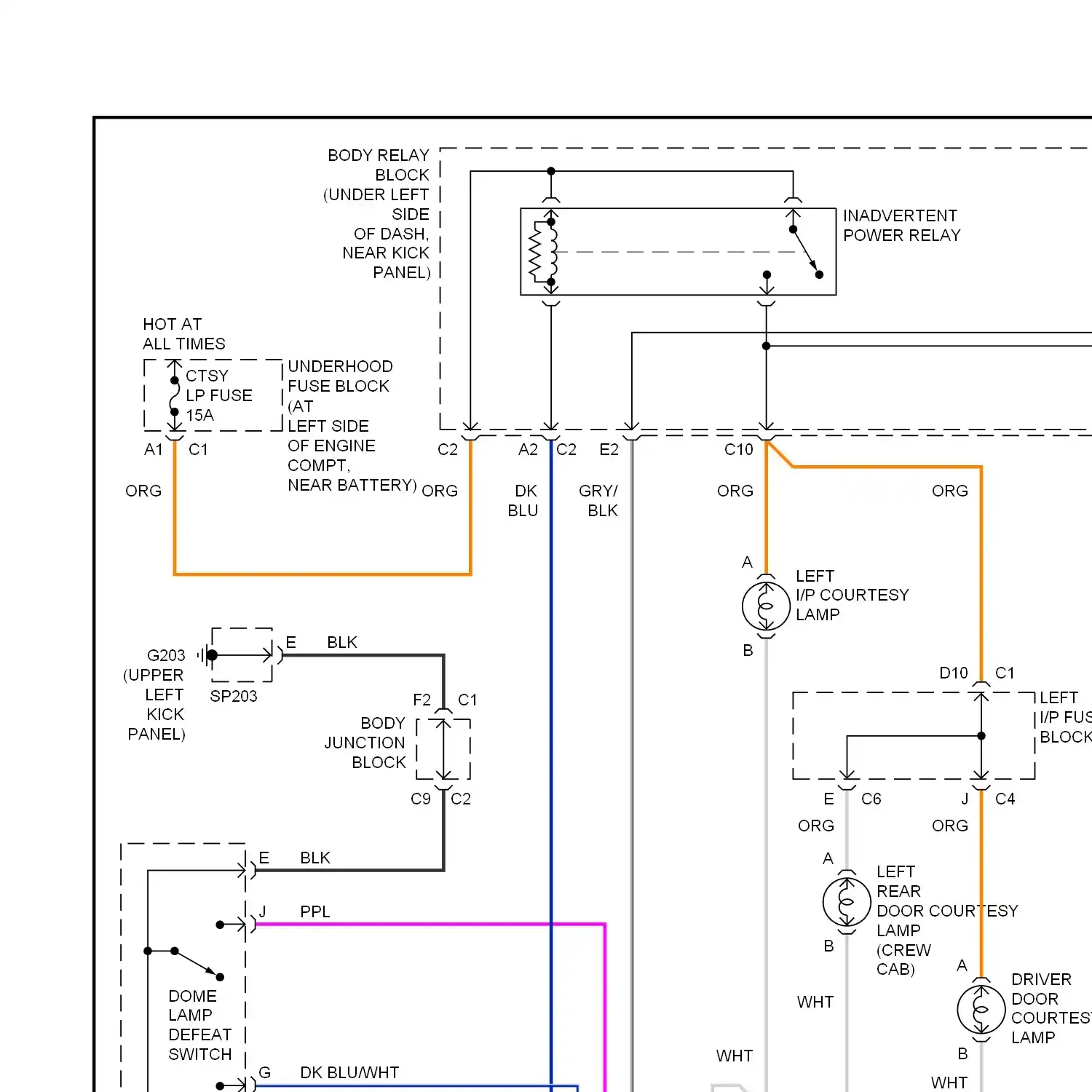
Task: Click the Driver Door Courtesy Lamp symbol
Action: [x=981, y=1010]
